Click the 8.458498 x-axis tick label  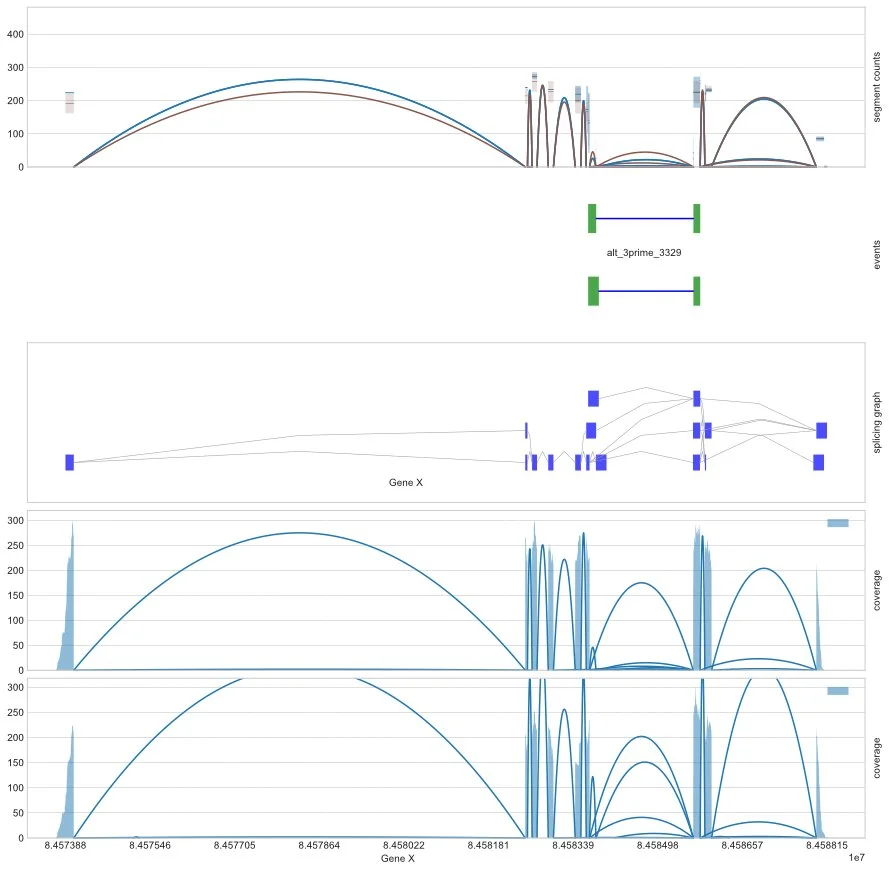coord(657,845)
